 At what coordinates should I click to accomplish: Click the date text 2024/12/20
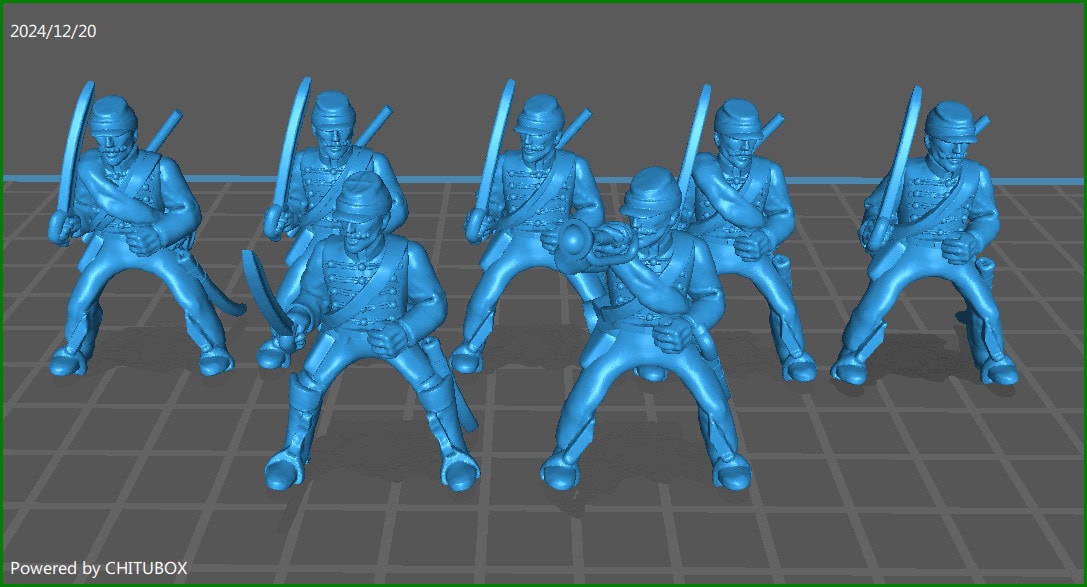(53, 31)
